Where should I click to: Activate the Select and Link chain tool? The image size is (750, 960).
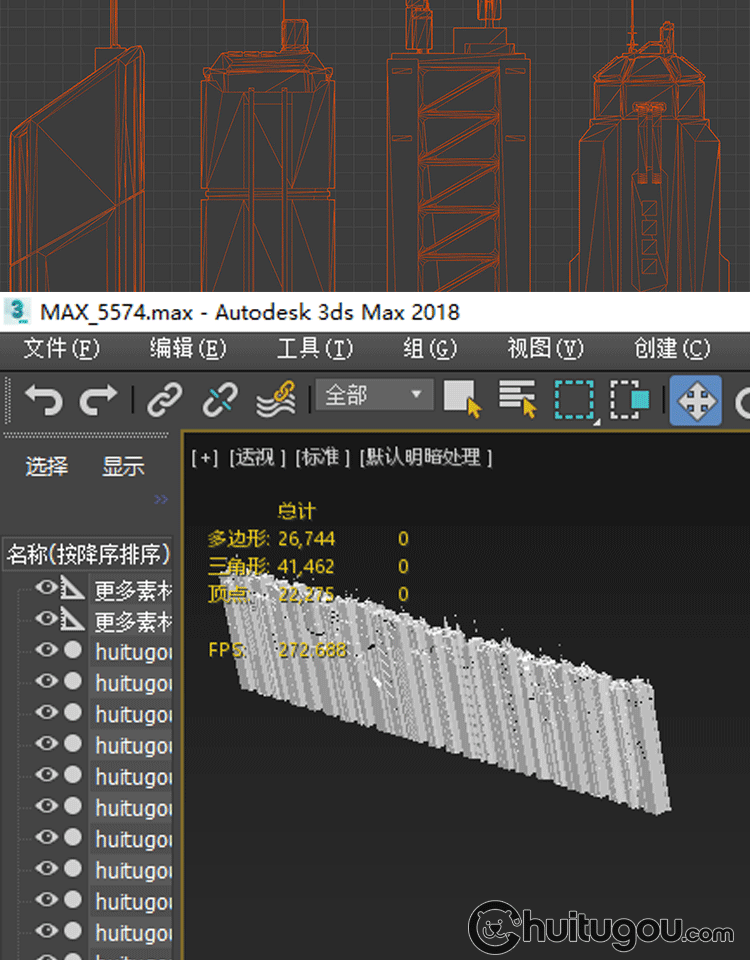pos(164,401)
